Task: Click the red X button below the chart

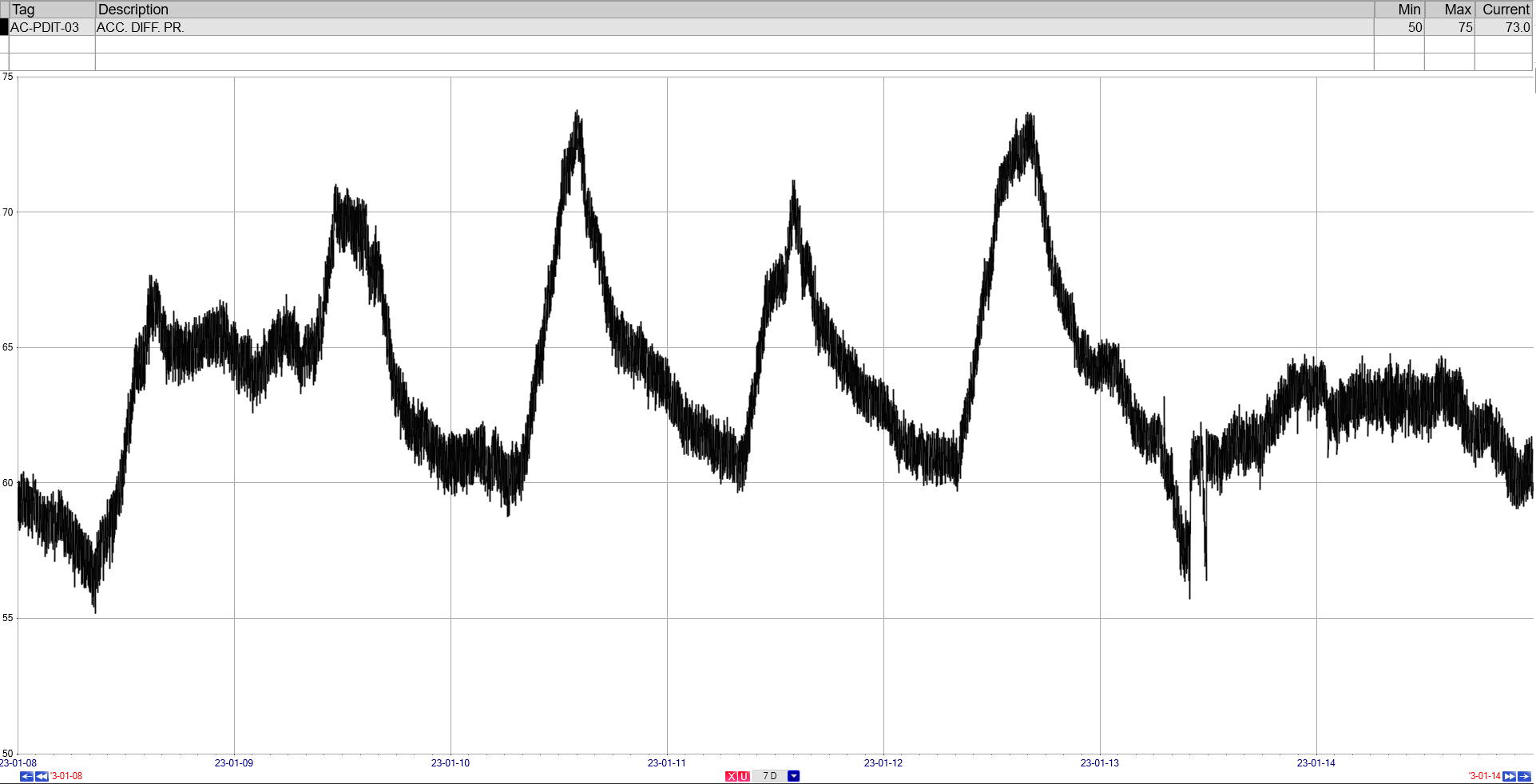Action: 731,776
